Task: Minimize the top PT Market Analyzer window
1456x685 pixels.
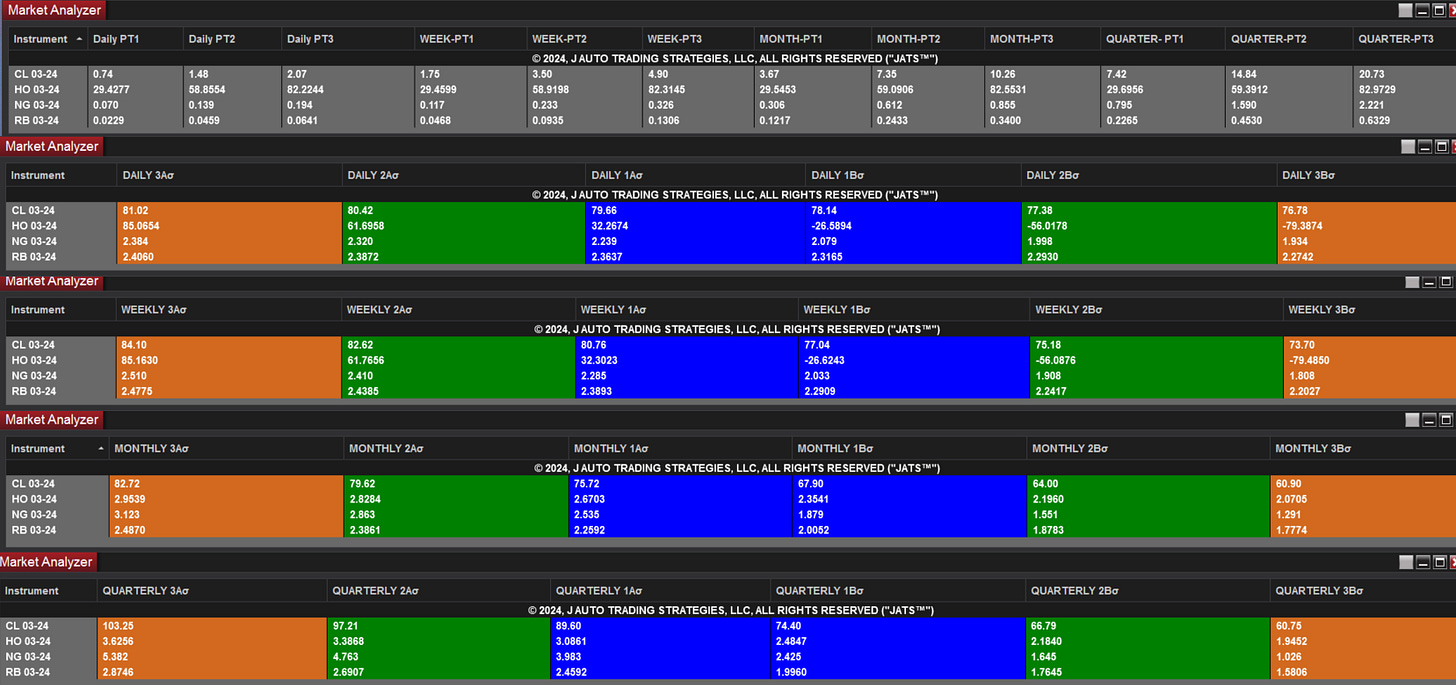Action: (1423, 10)
